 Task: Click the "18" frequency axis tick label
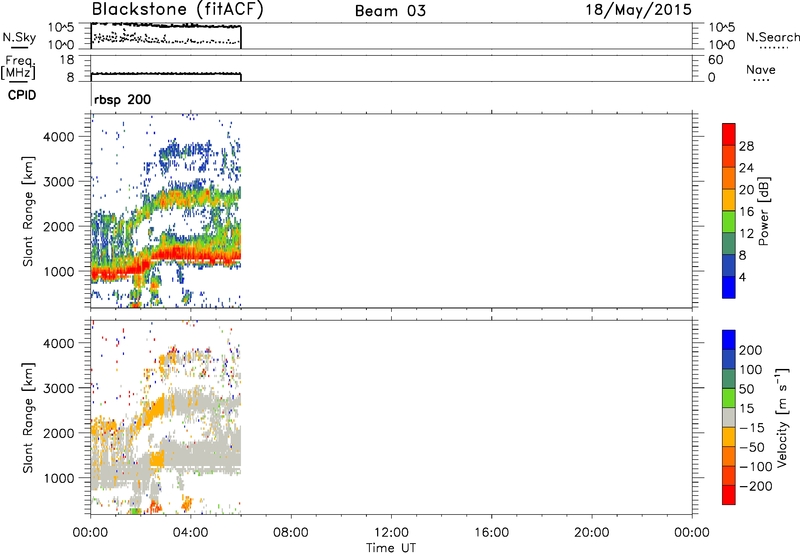click(x=67, y=60)
